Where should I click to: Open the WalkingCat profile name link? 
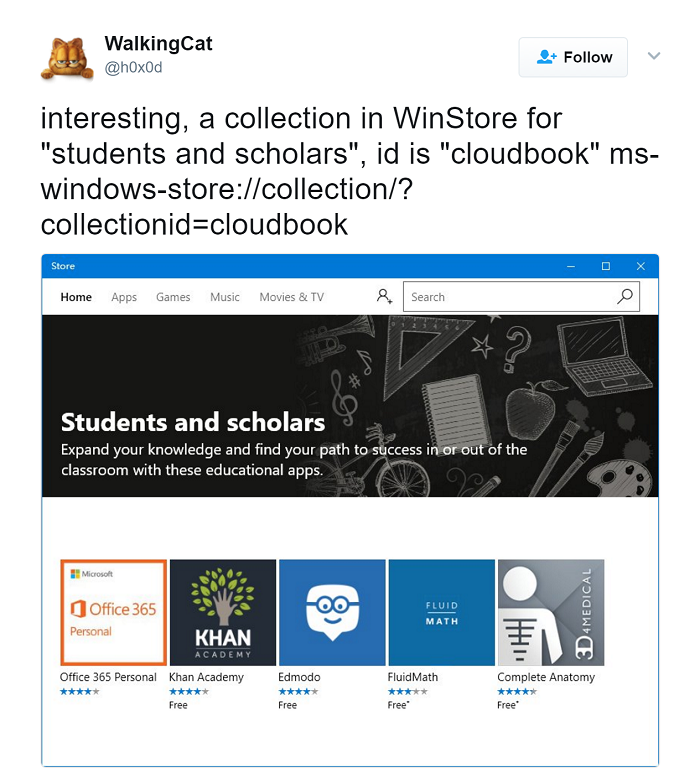coord(158,44)
